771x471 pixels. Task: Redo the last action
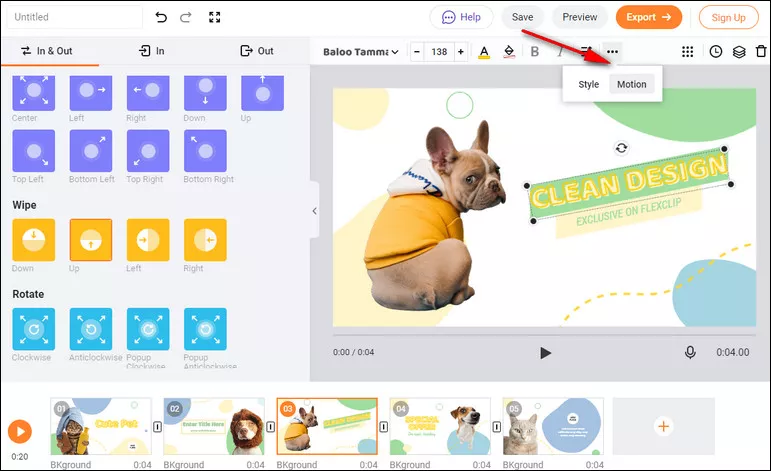186,17
